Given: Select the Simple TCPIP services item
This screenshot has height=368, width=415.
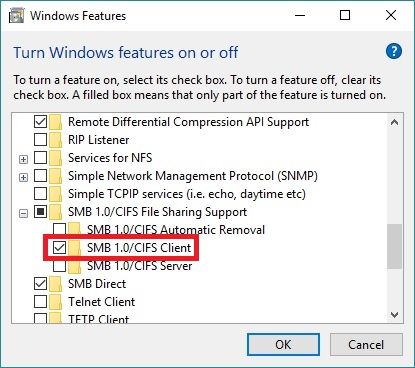Looking at the screenshot, I should click(187, 194).
